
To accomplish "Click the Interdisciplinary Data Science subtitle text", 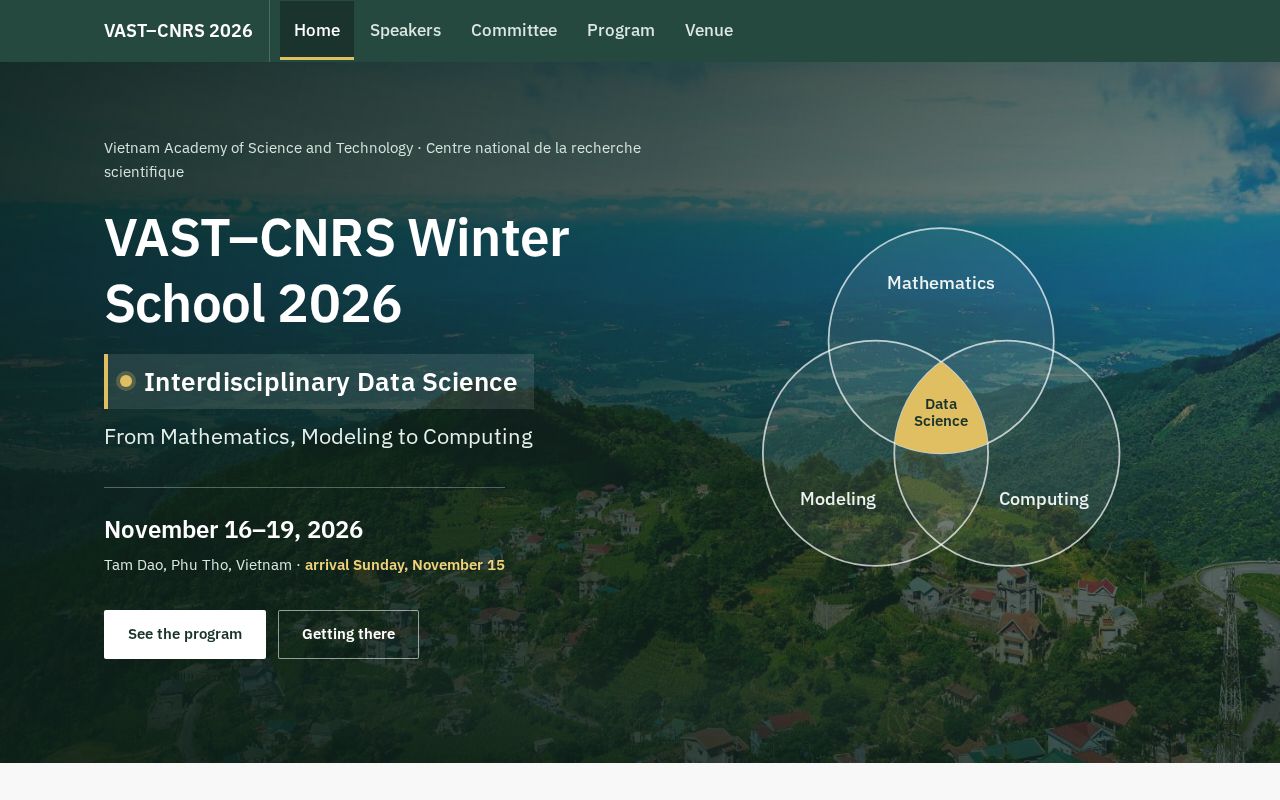I will (331, 382).
